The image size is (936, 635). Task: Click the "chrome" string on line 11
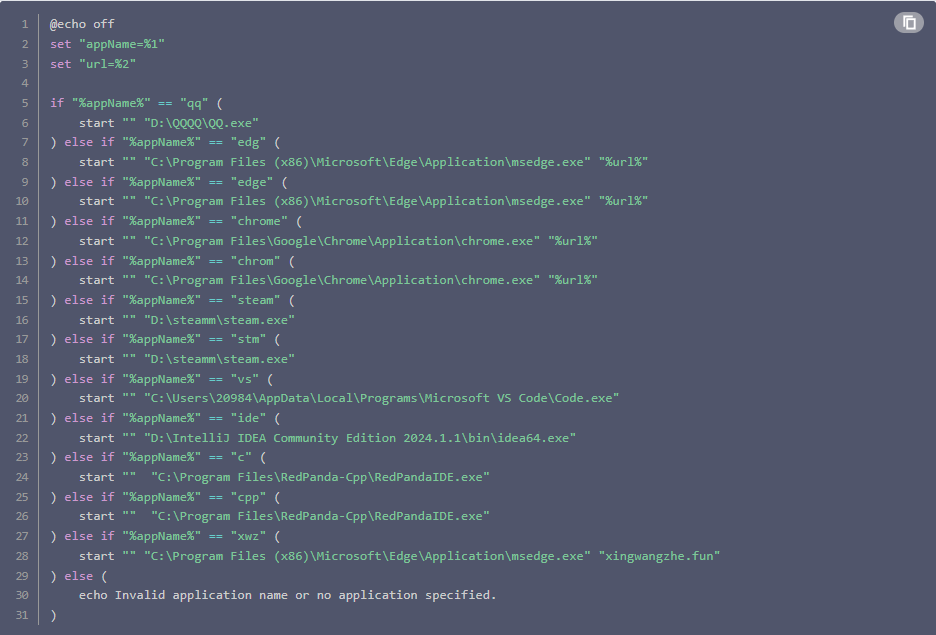[259, 221]
